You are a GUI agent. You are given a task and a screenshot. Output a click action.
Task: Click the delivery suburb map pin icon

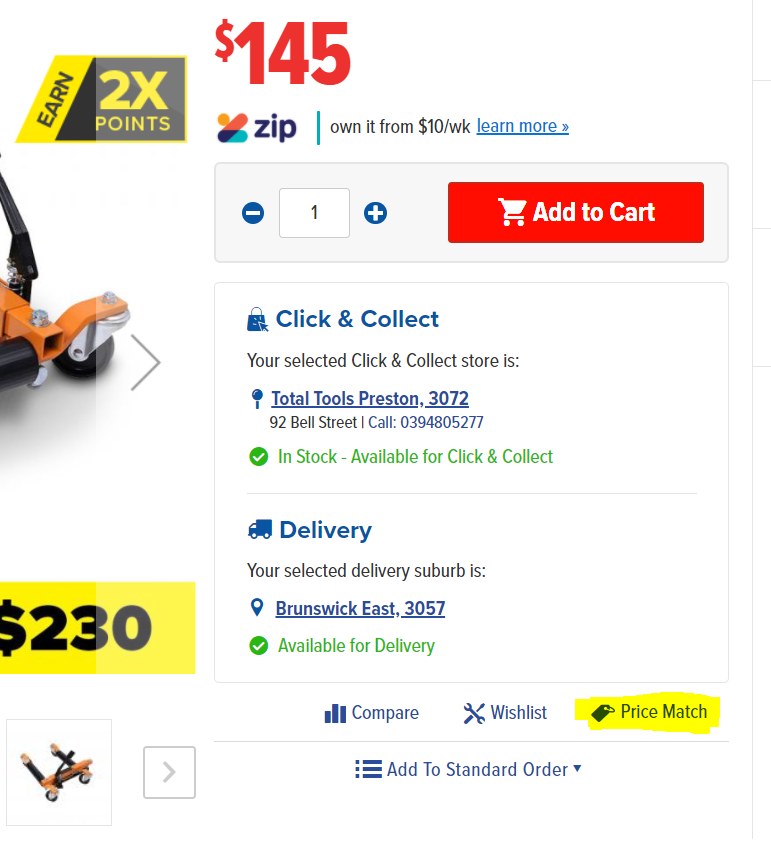click(x=257, y=608)
